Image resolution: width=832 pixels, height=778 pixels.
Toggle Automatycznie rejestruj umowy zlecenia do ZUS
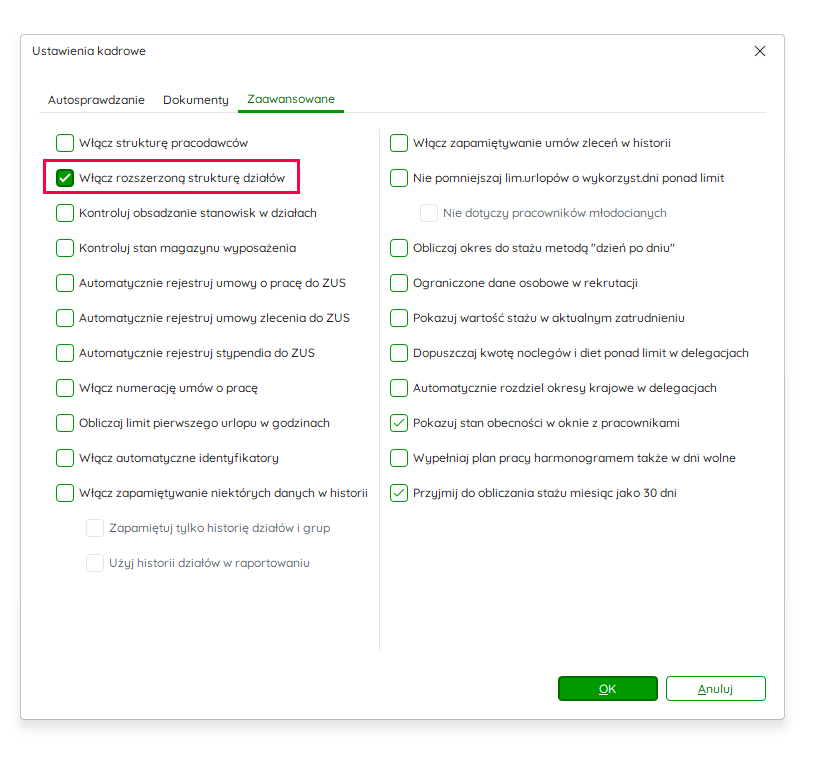tap(65, 318)
